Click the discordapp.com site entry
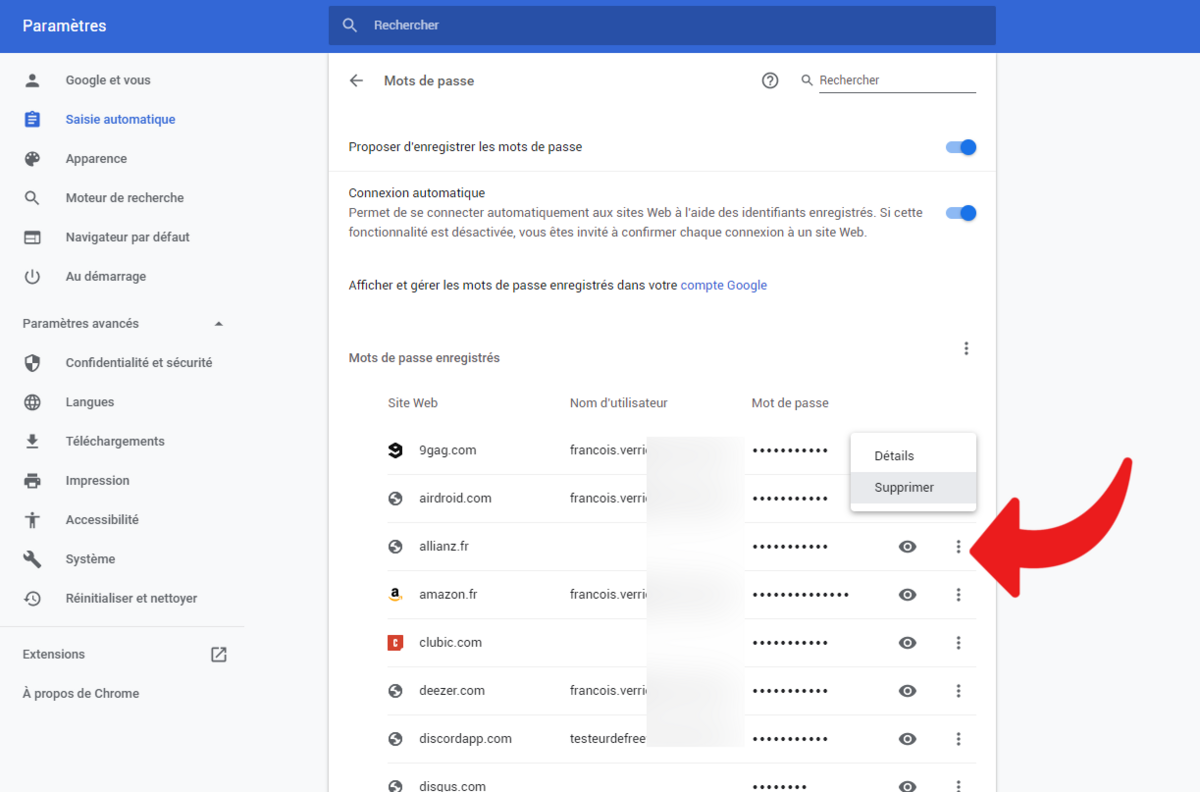Image resolution: width=1200 pixels, height=792 pixels. coord(465,739)
